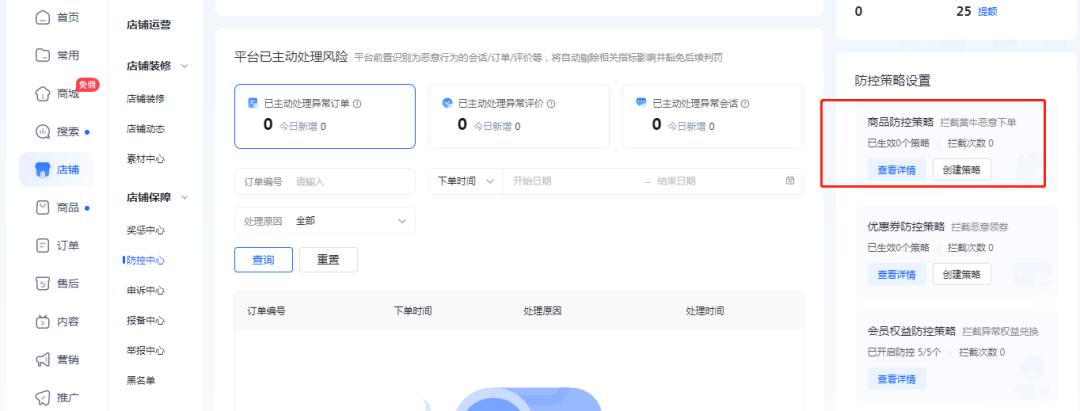Go to 商城 mall icon in sidebar
This screenshot has width=1080, height=411.
(x=43, y=94)
